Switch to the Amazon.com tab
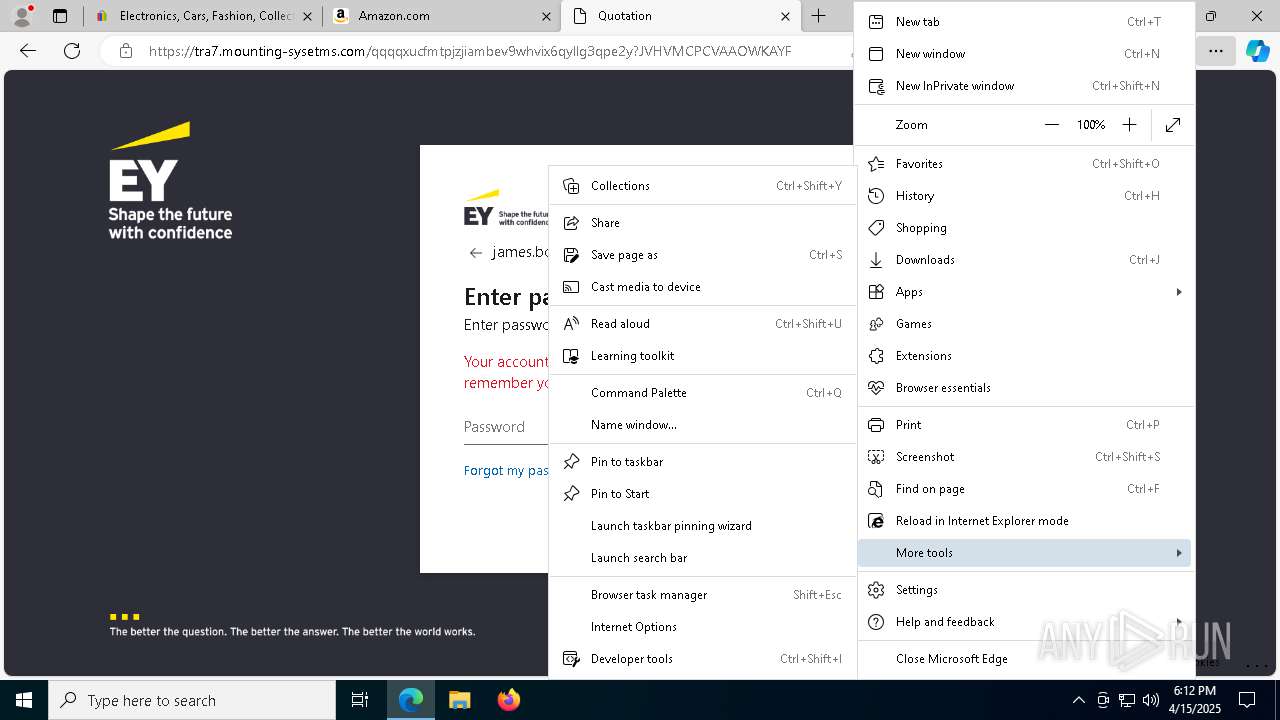Screen dimensions: 1280x720 (x=442, y=16)
